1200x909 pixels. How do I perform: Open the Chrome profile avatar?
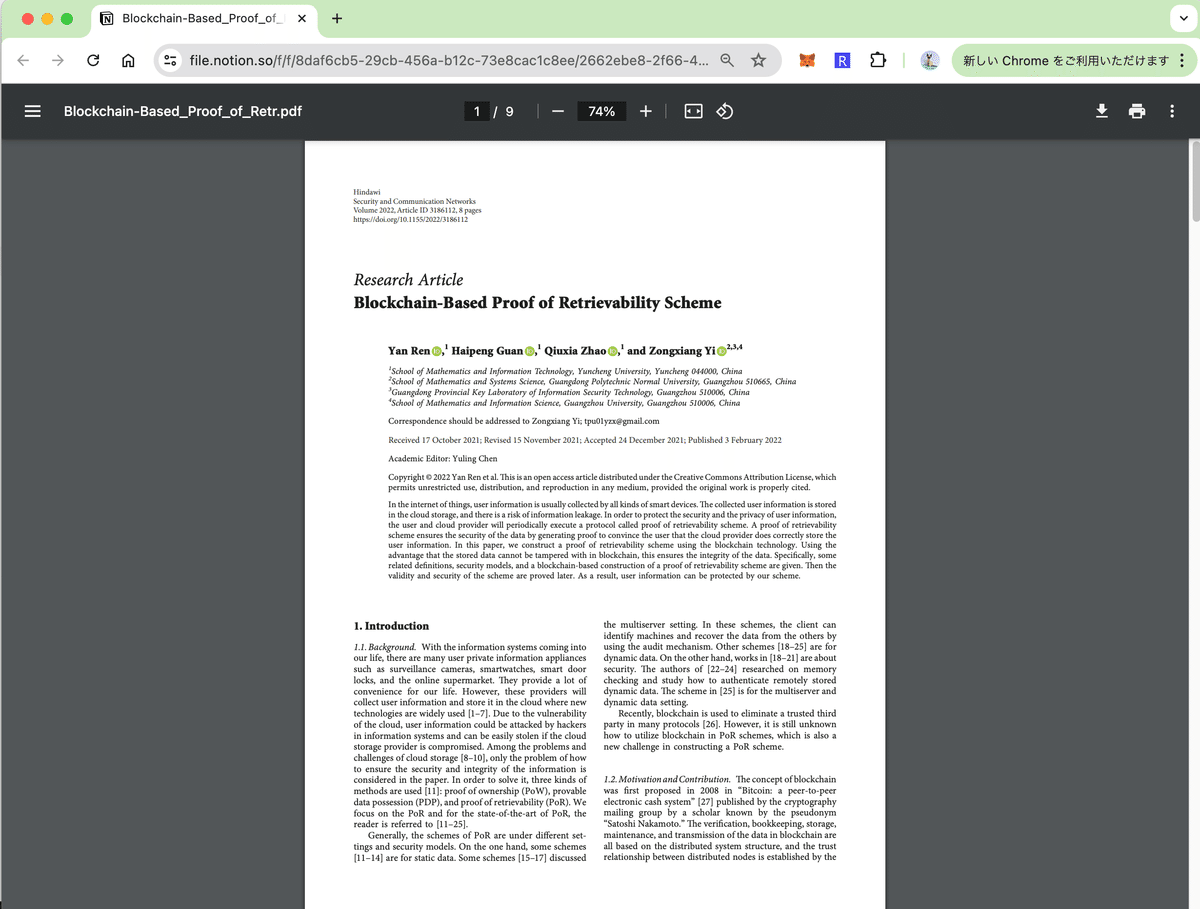click(929, 61)
